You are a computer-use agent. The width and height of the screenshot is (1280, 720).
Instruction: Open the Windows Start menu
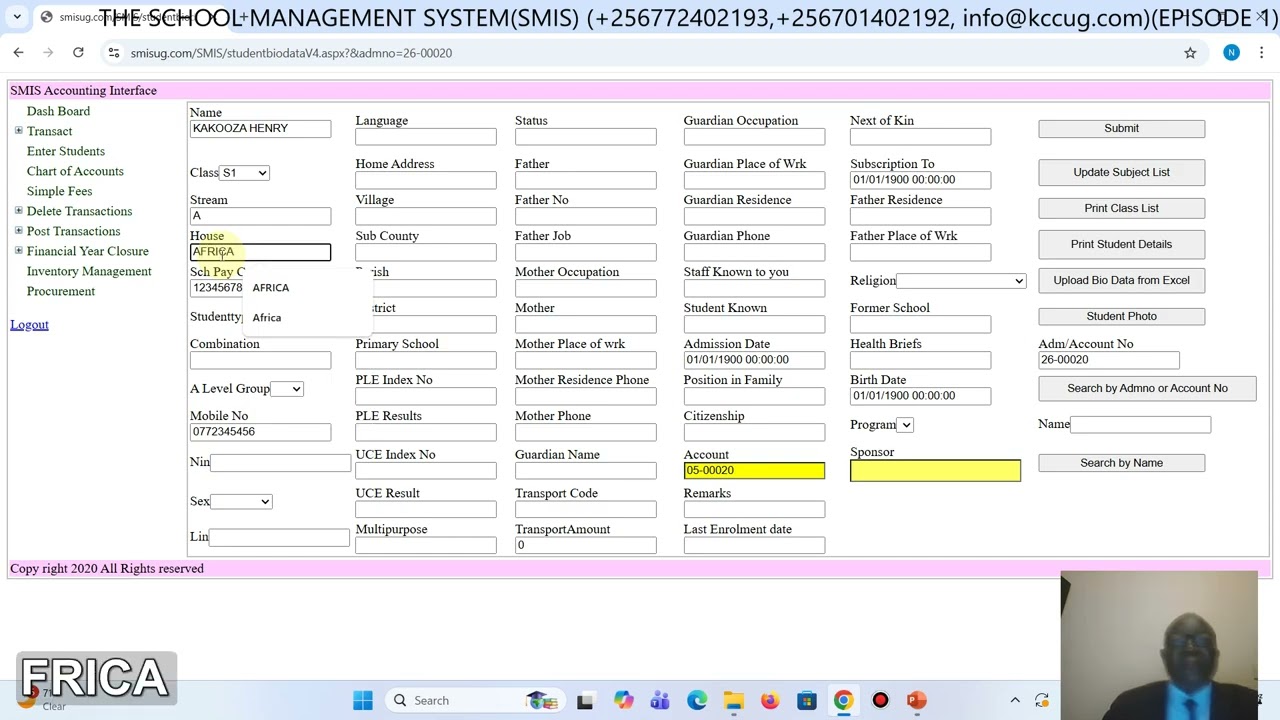363,700
